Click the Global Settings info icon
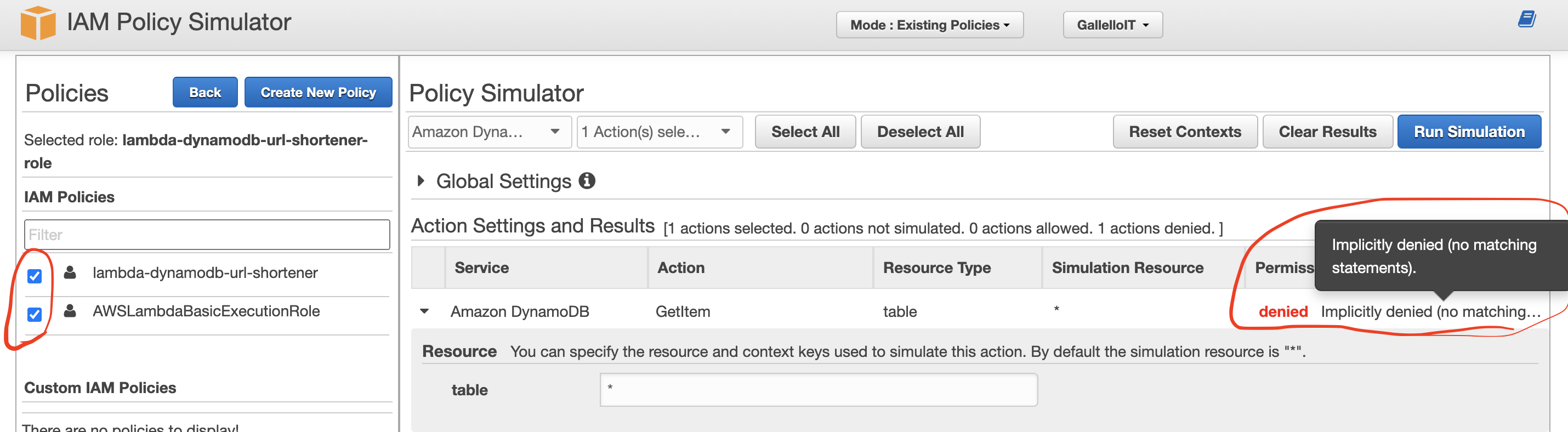The height and width of the screenshot is (432, 1568). (587, 181)
